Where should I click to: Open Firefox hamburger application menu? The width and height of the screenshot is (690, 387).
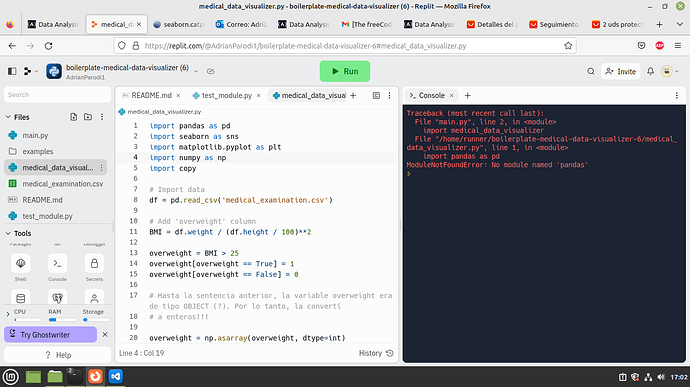(x=678, y=46)
